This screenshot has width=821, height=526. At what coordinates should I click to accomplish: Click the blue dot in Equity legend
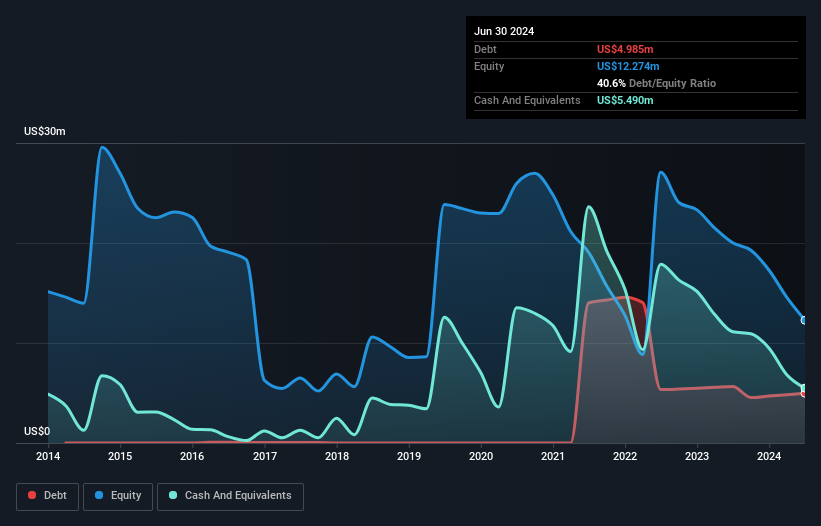[x=101, y=496]
